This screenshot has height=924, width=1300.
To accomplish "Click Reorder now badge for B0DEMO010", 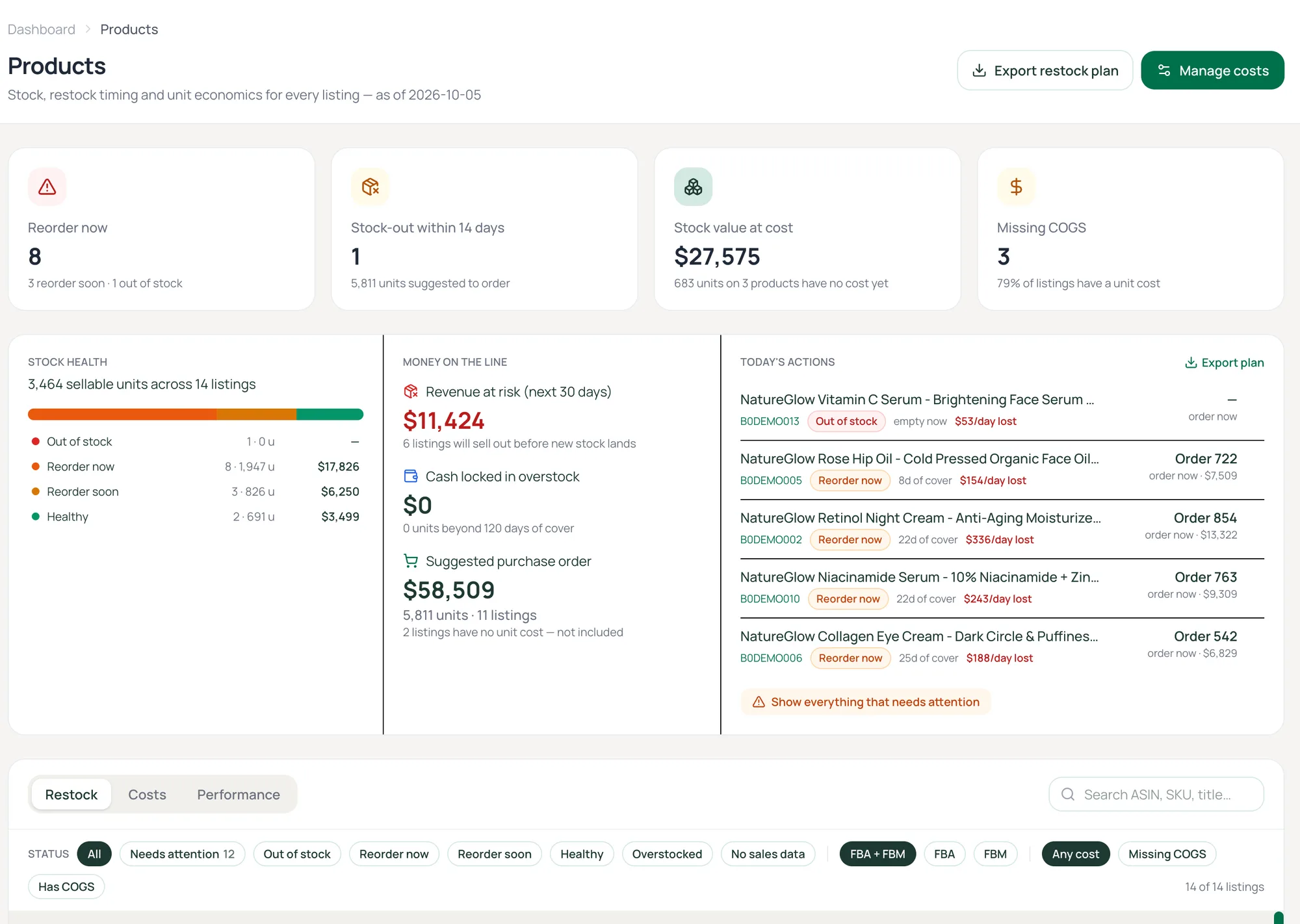I will (x=848, y=598).
